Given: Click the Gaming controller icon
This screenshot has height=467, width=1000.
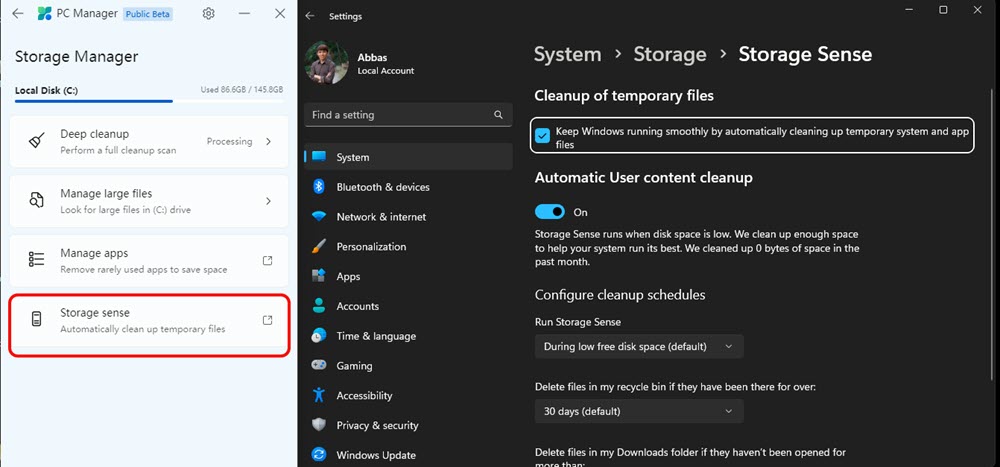Looking at the screenshot, I should (319, 366).
